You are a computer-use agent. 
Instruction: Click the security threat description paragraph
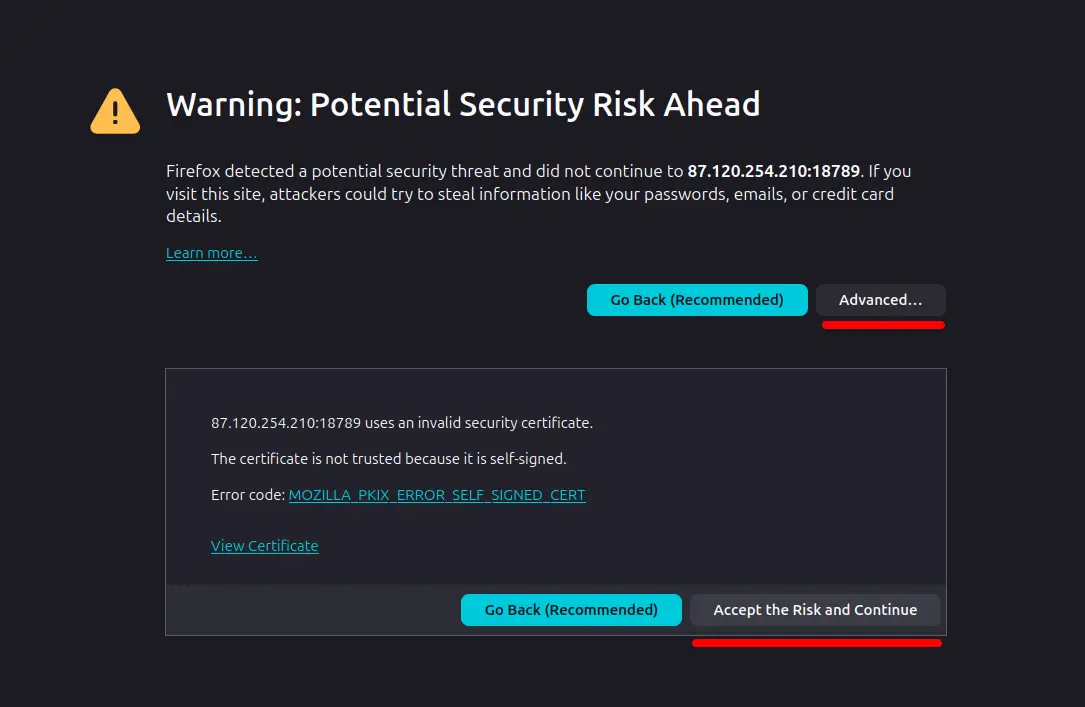click(x=538, y=193)
